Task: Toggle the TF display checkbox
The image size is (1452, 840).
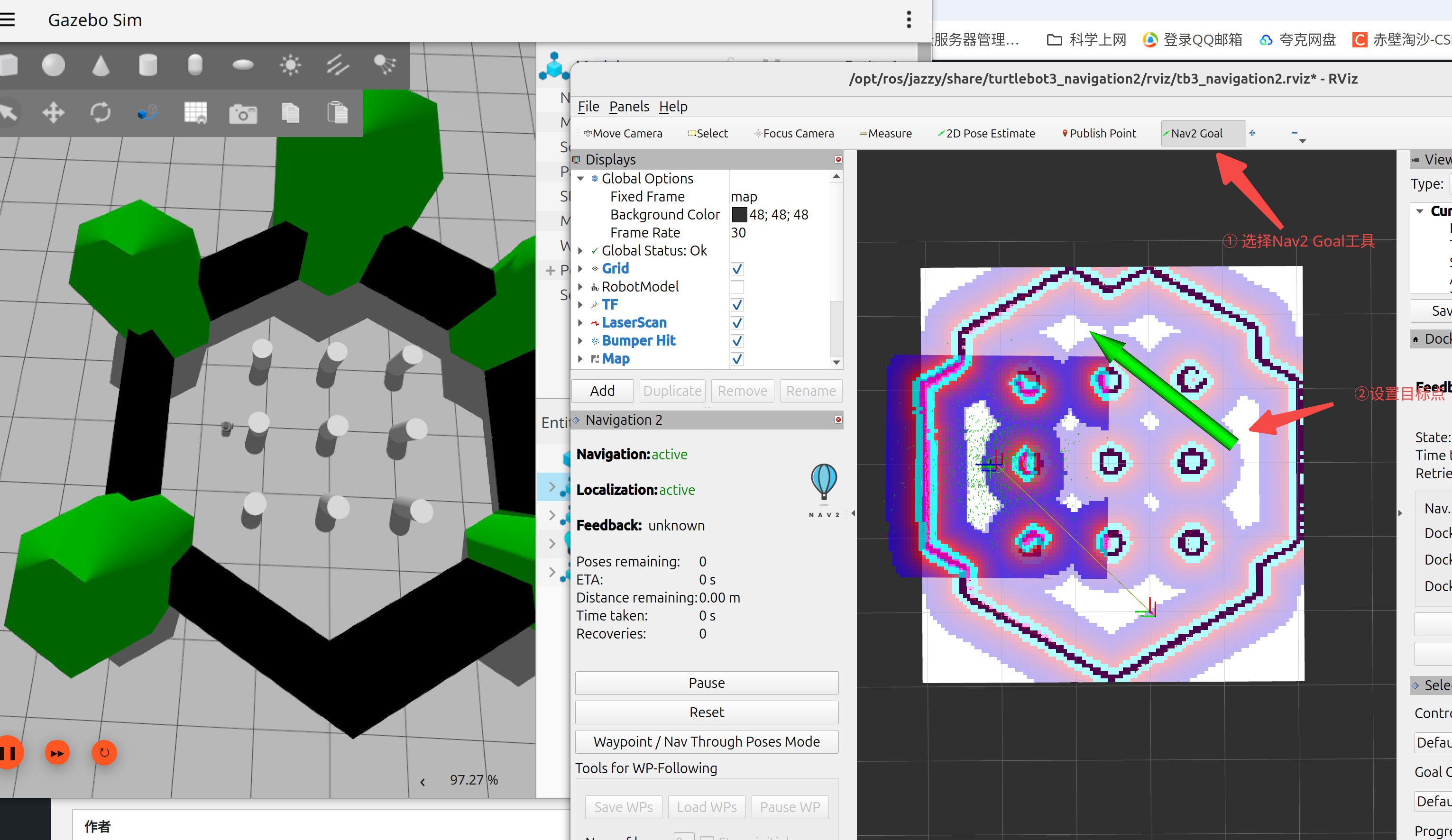Action: click(737, 305)
